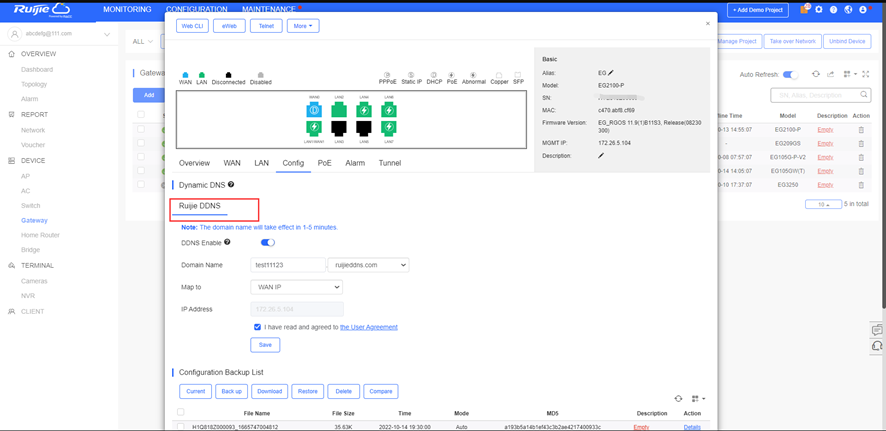Refresh the configuration backup list

coord(678,399)
